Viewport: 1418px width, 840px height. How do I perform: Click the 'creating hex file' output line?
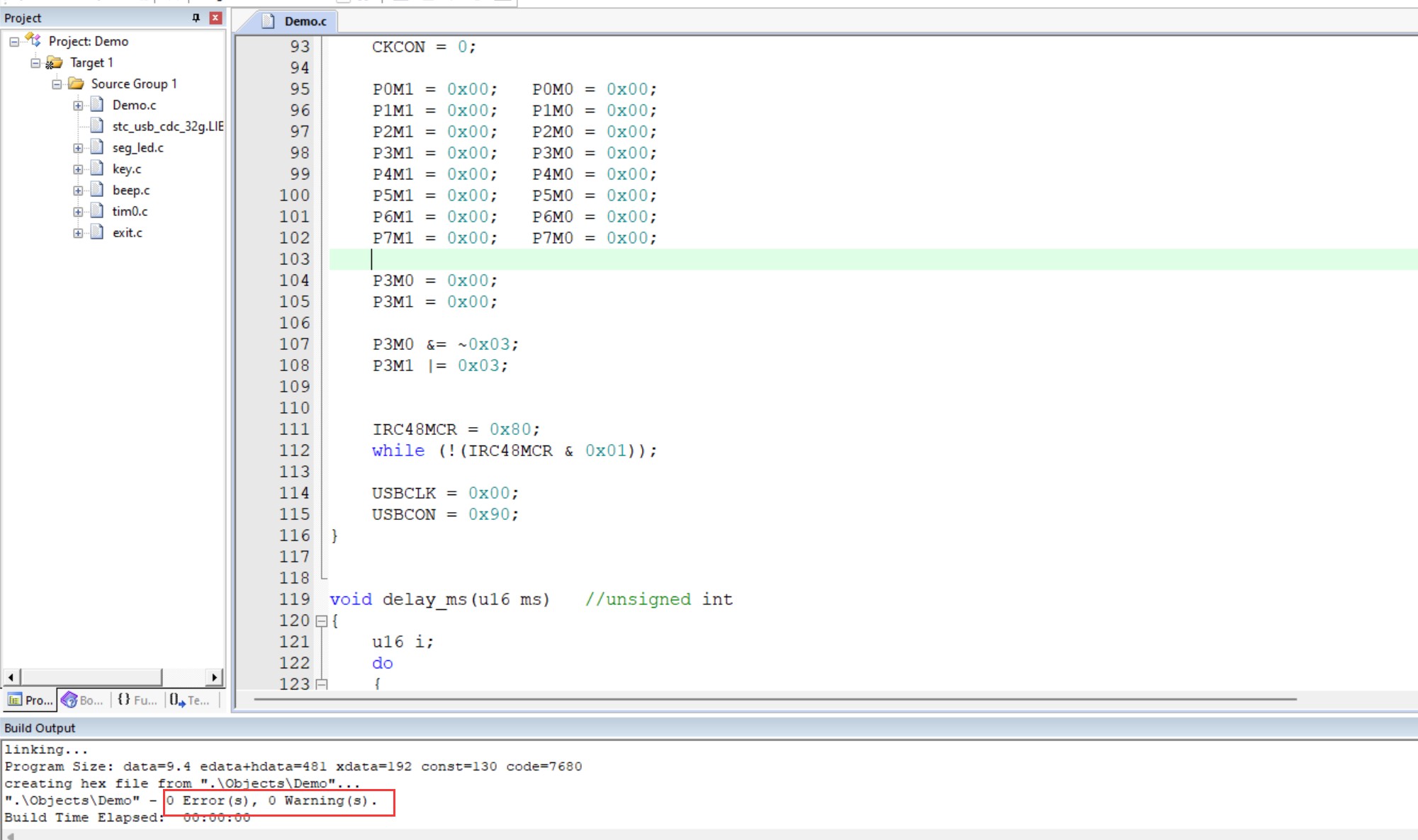click(182, 783)
